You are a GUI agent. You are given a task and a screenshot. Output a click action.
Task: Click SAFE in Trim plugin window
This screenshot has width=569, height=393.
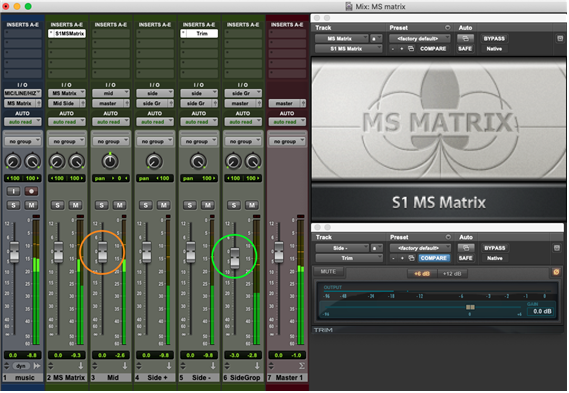pos(466,258)
